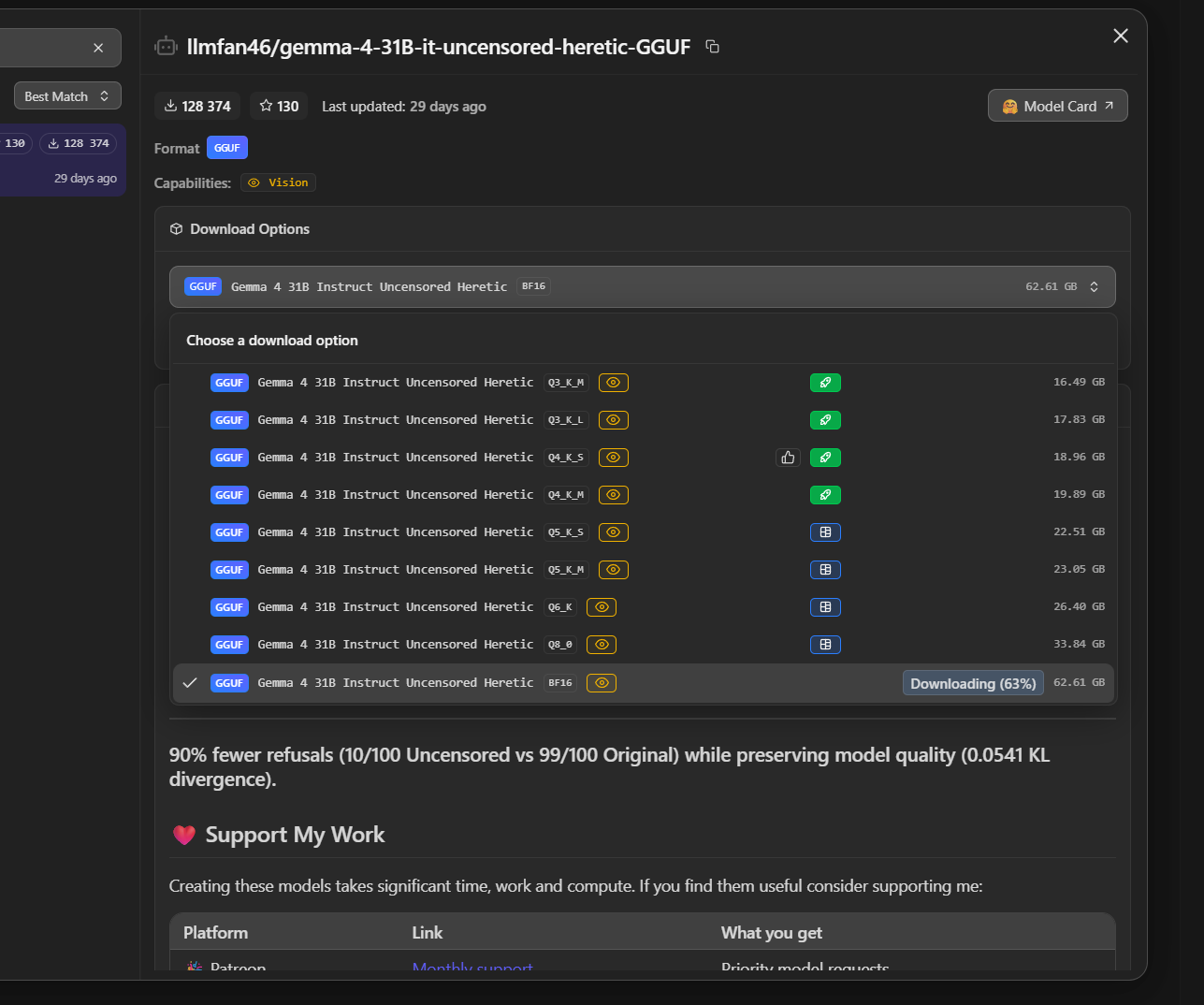The height and width of the screenshot is (1005, 1204).
Task: Click the vision eye icon on BF16 row
Action: pyautogui.click(x=602, y=683)
